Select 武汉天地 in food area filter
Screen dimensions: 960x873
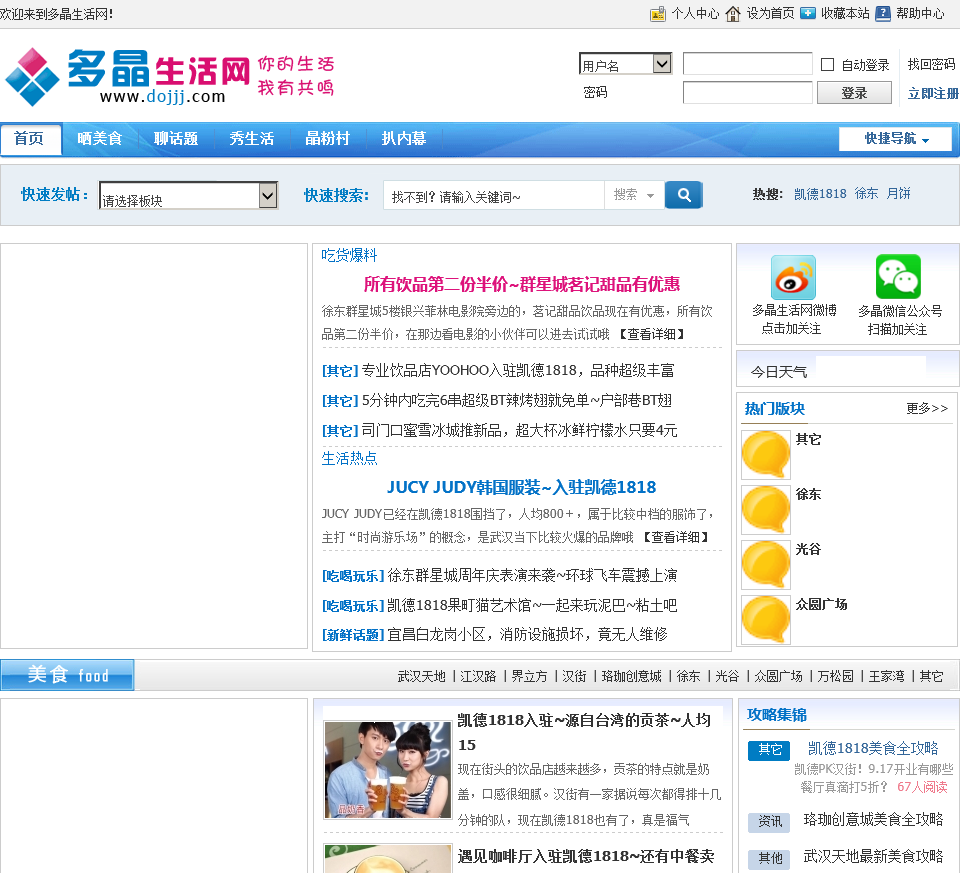pos(421,676)
